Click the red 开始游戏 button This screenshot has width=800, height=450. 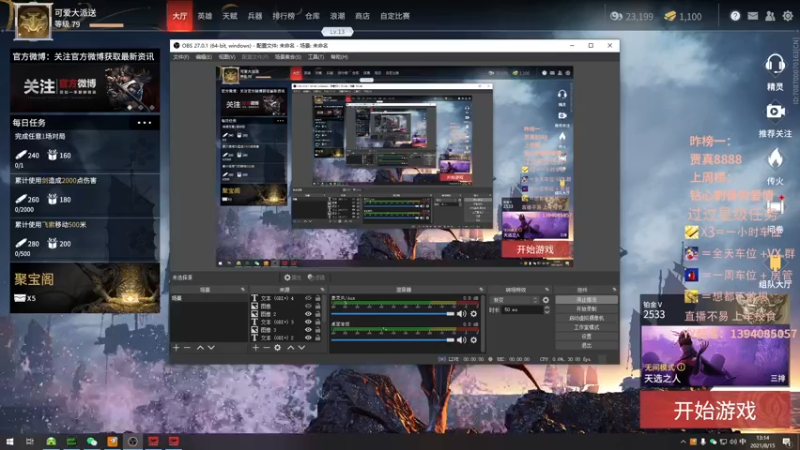pos(715,410)
